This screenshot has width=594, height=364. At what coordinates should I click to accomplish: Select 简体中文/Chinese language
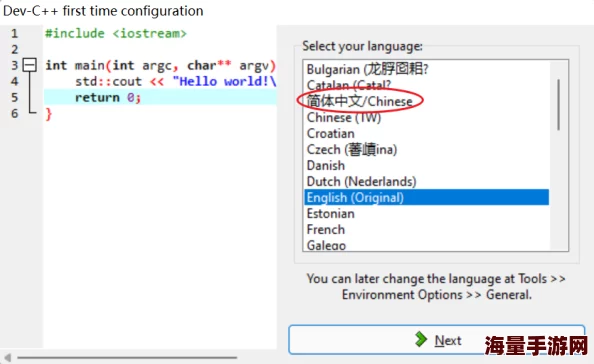427,101
